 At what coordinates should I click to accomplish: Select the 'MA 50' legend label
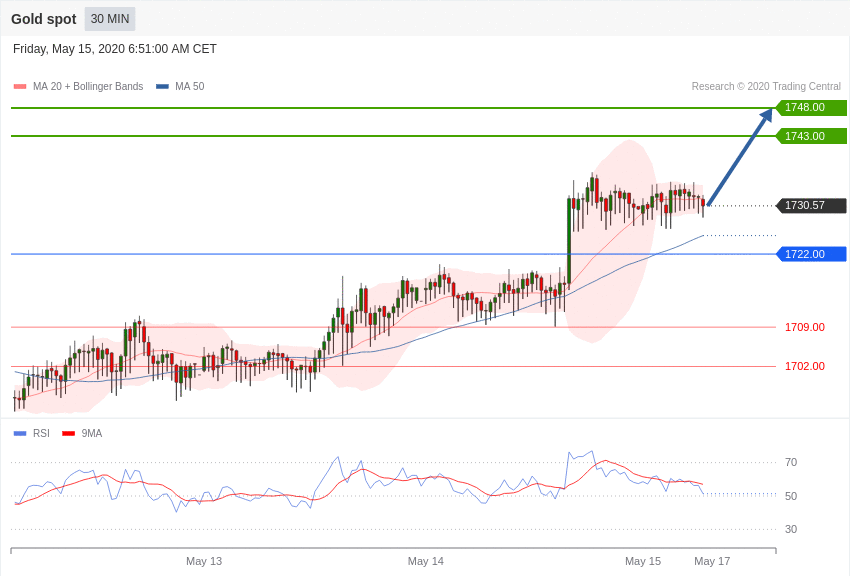tap(189, 86)
